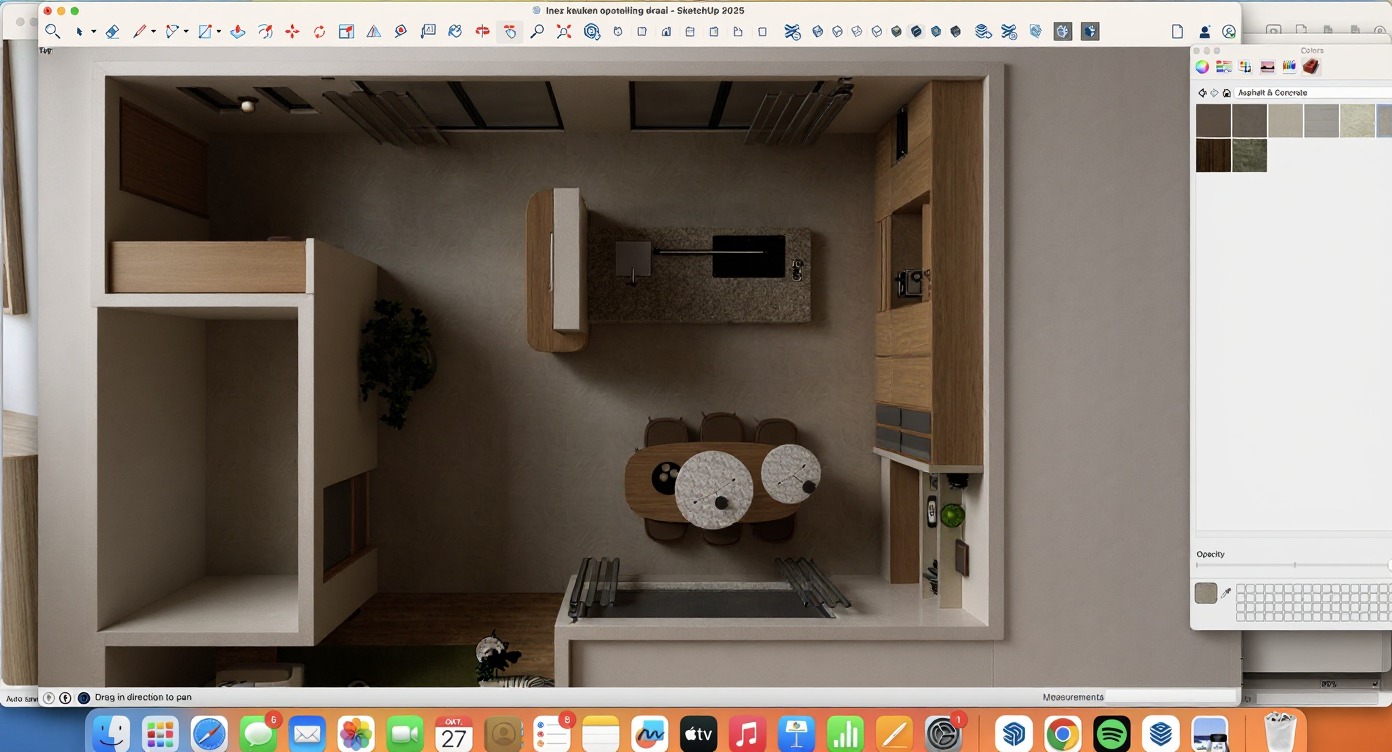Activate the Push/Pull tool
1392x752 pixels.
pyautogui.click(x=238, y=32)
